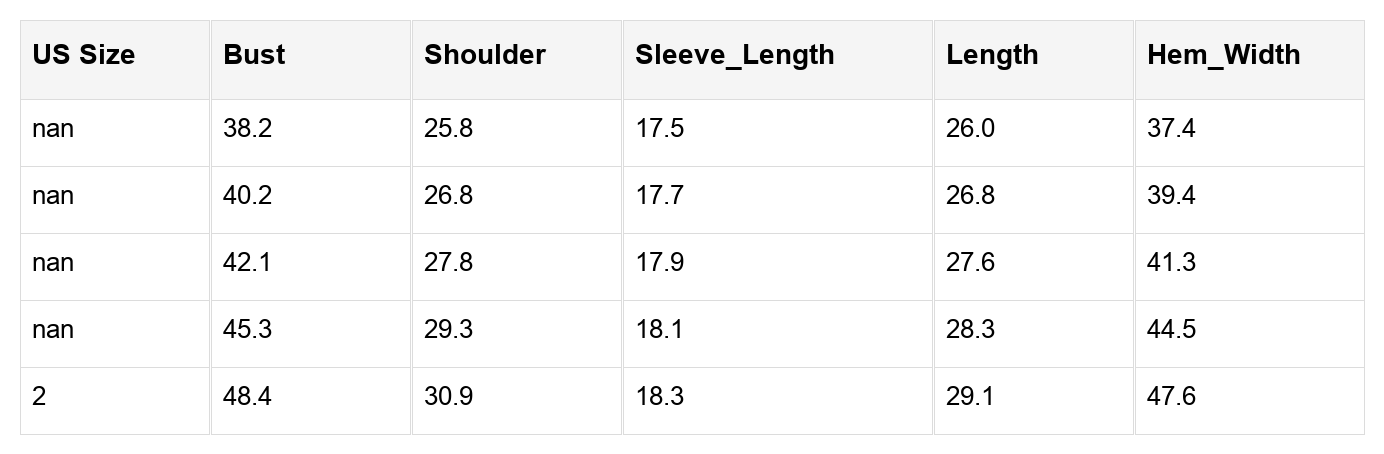Select the Length value 26.0
1384x454 pixels.
tap(970, 129)
